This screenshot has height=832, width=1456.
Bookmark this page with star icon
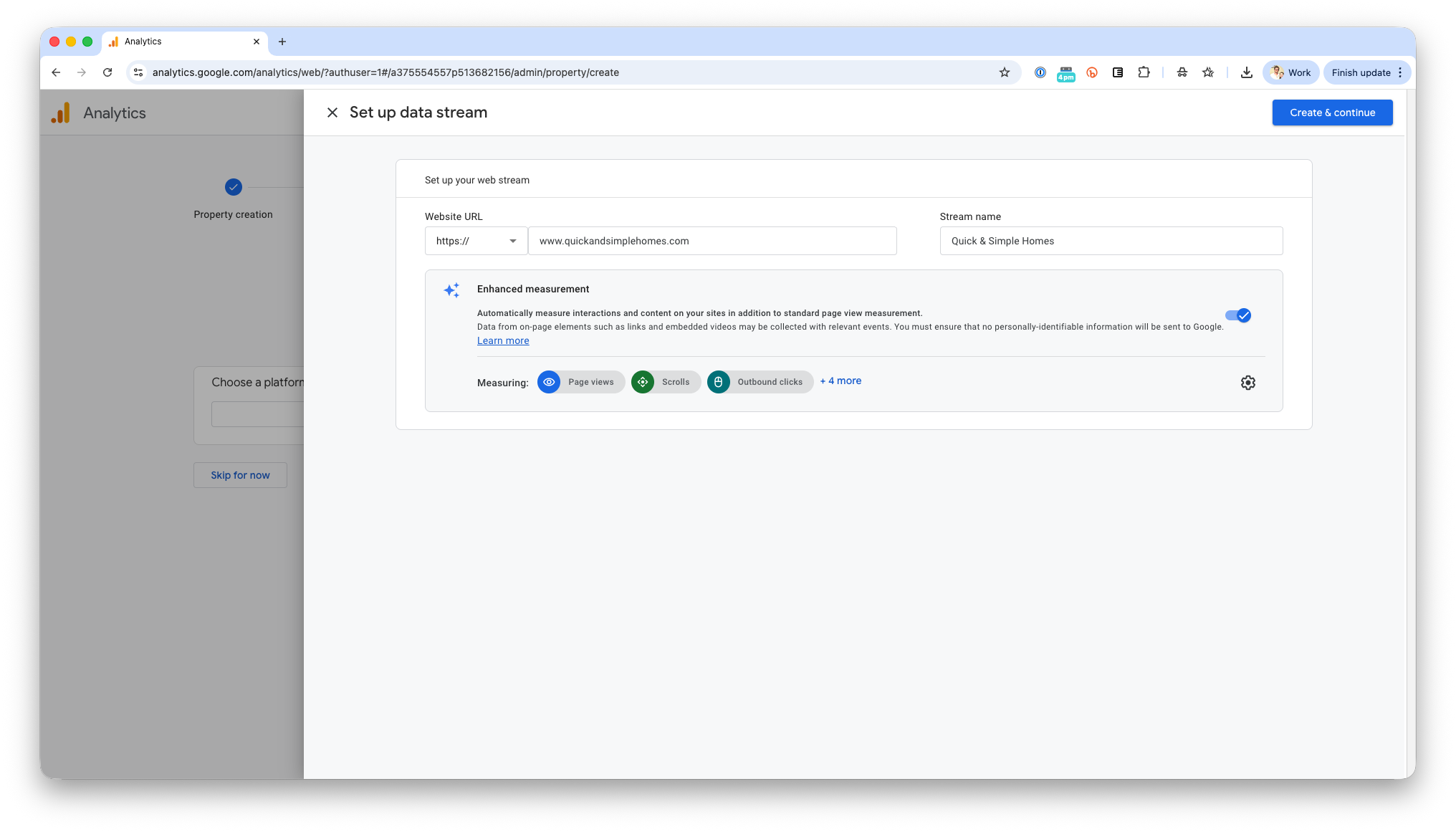[x=1005, y=72]
